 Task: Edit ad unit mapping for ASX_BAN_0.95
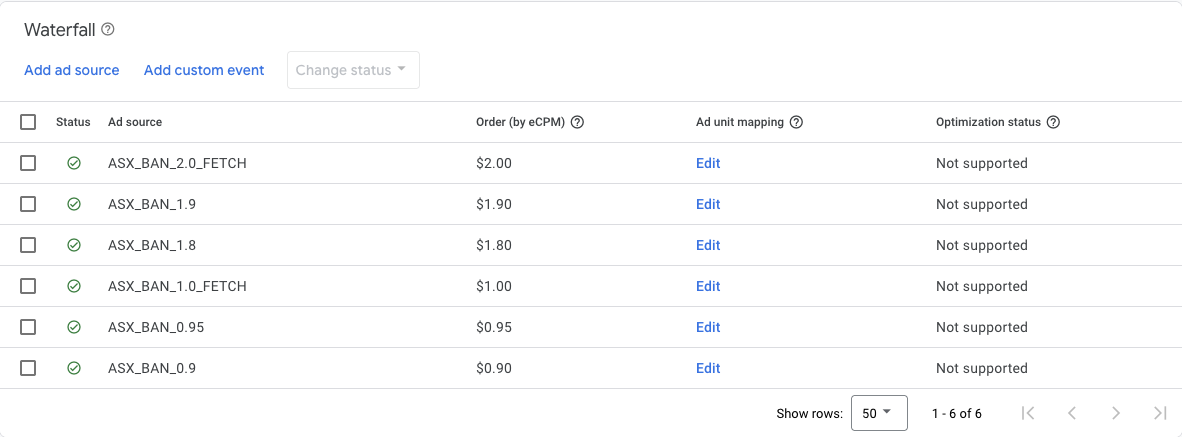[708, 327]
